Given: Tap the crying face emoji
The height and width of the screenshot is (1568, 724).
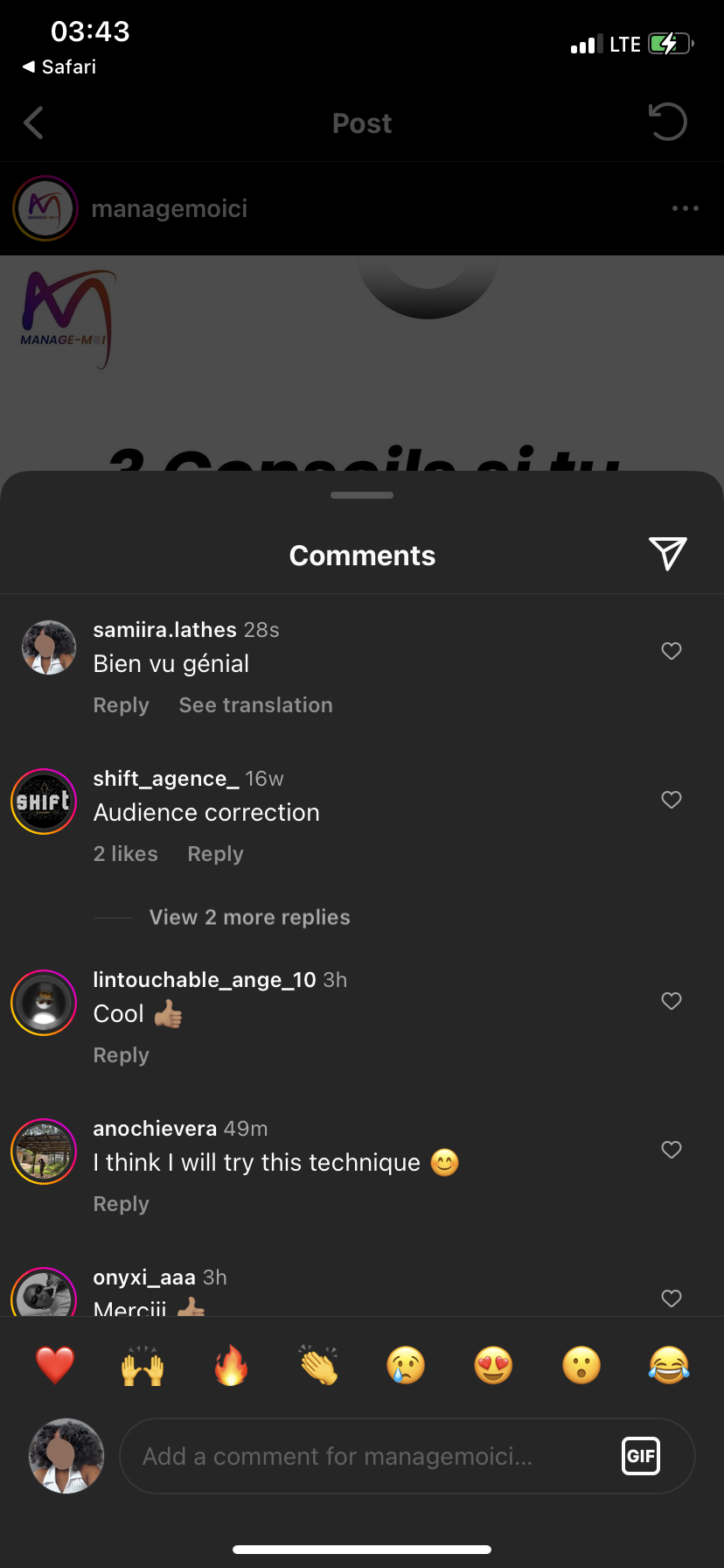Looking at the screenshot, I should (406, 1365).
